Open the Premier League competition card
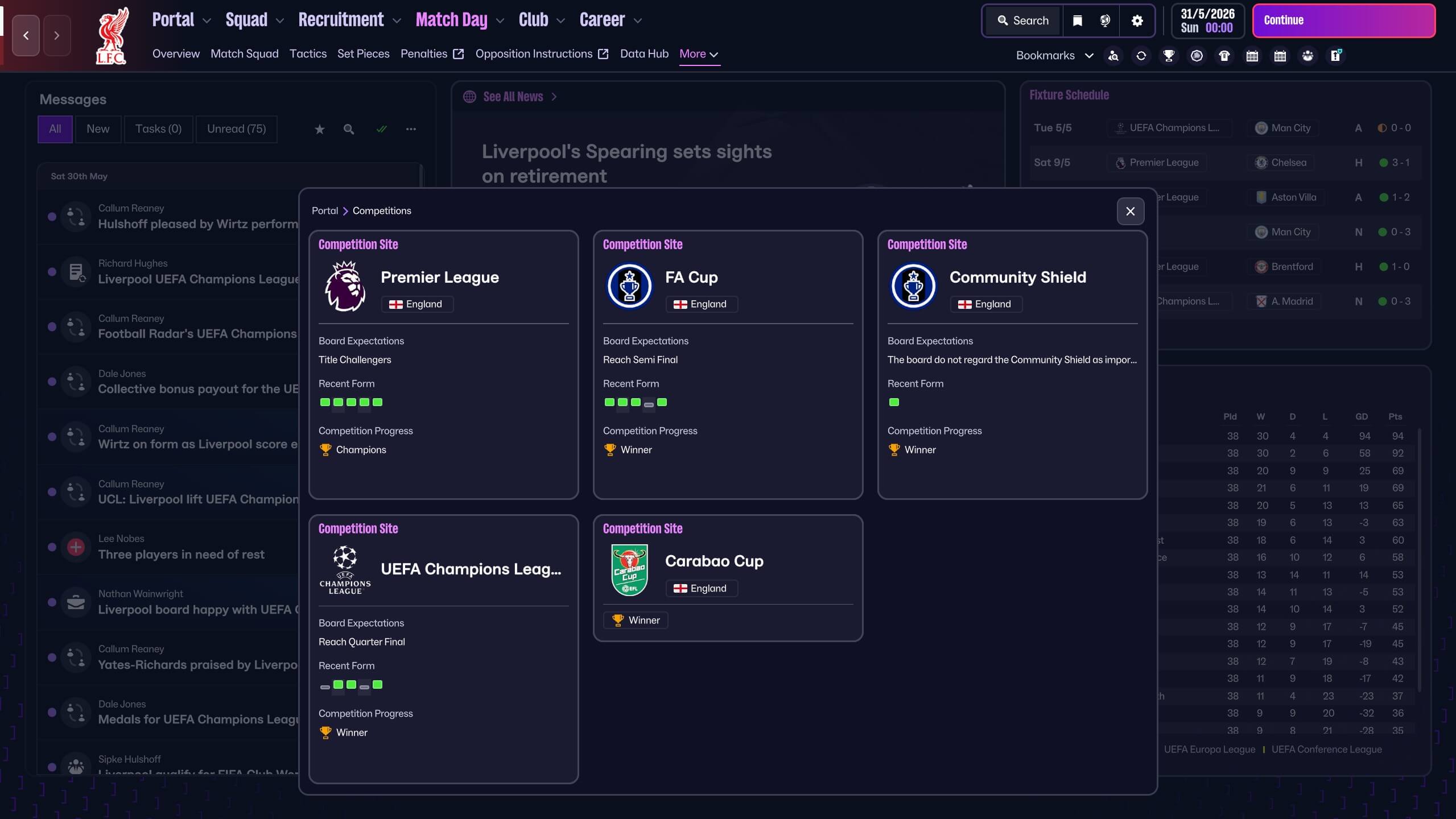Viewport: 1456px width, 819px height. [439, 278]
